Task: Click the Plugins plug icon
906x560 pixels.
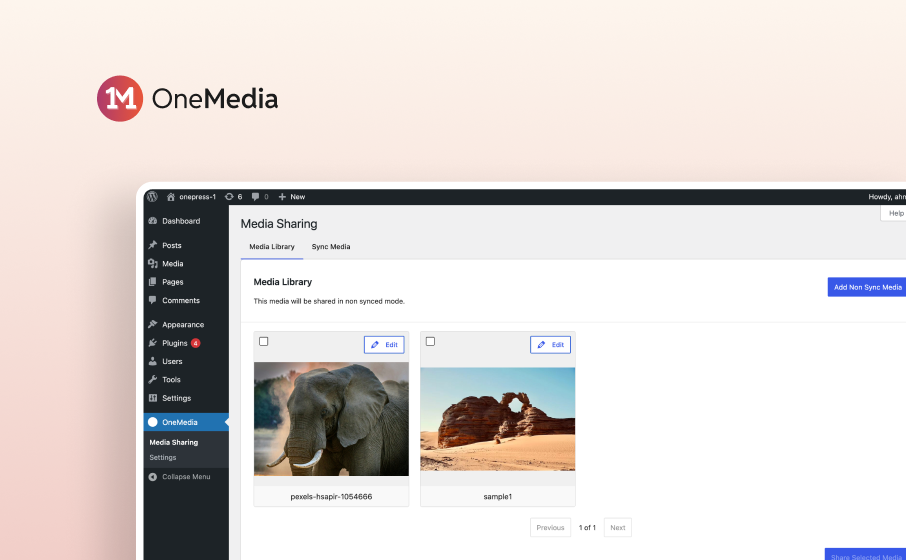Action: coord(153,343)
